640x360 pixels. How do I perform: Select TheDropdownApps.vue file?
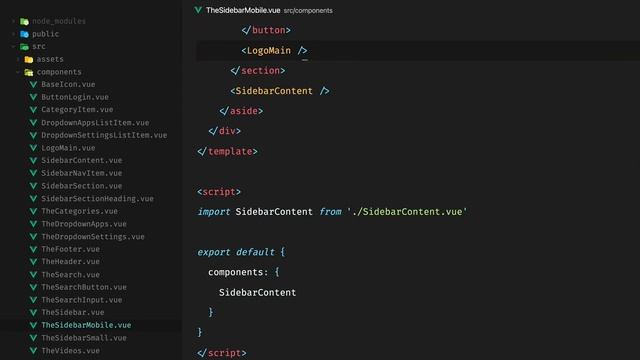[84, 224]
